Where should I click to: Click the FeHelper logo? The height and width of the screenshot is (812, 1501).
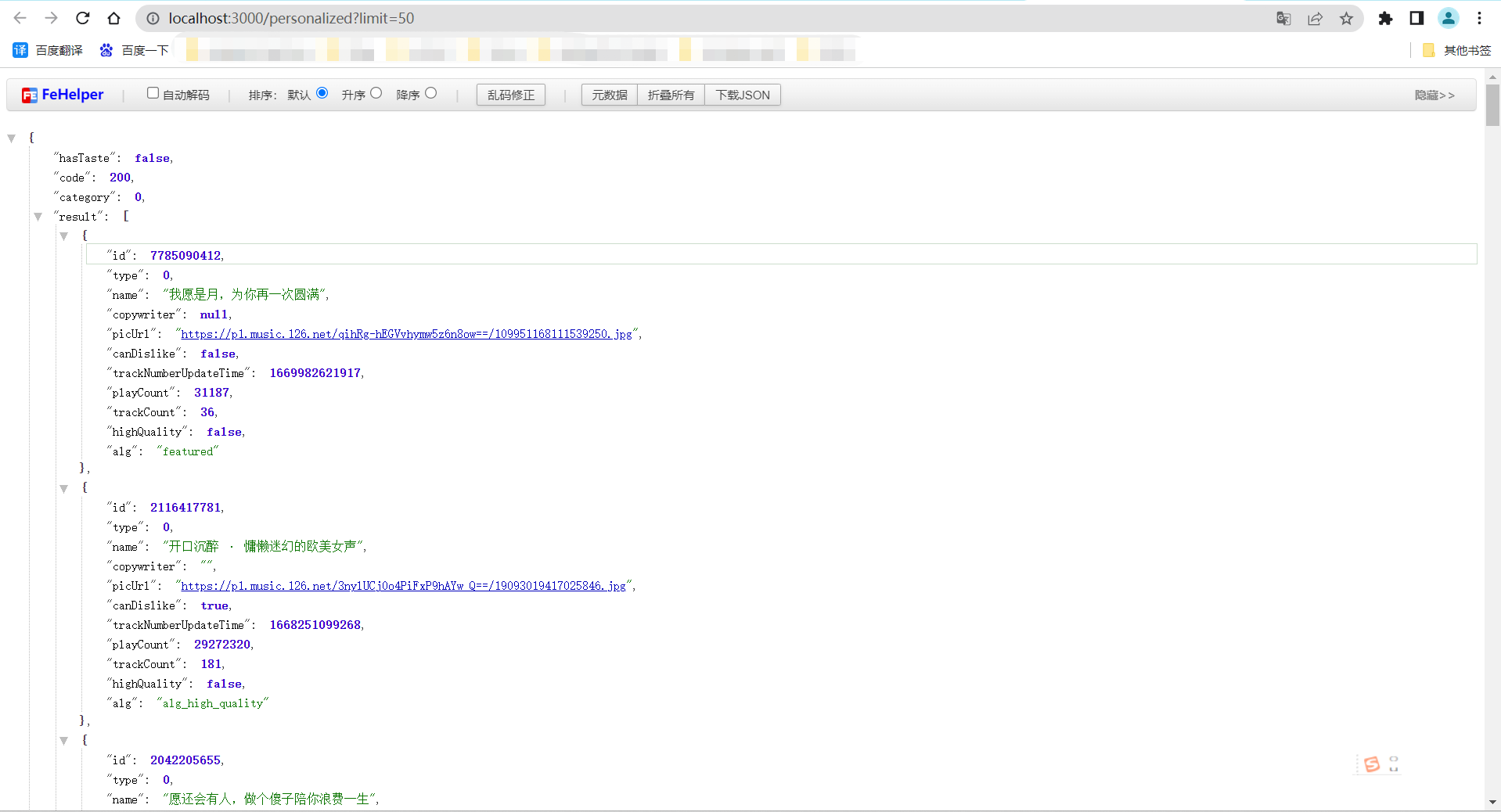(x=63, y=95)
